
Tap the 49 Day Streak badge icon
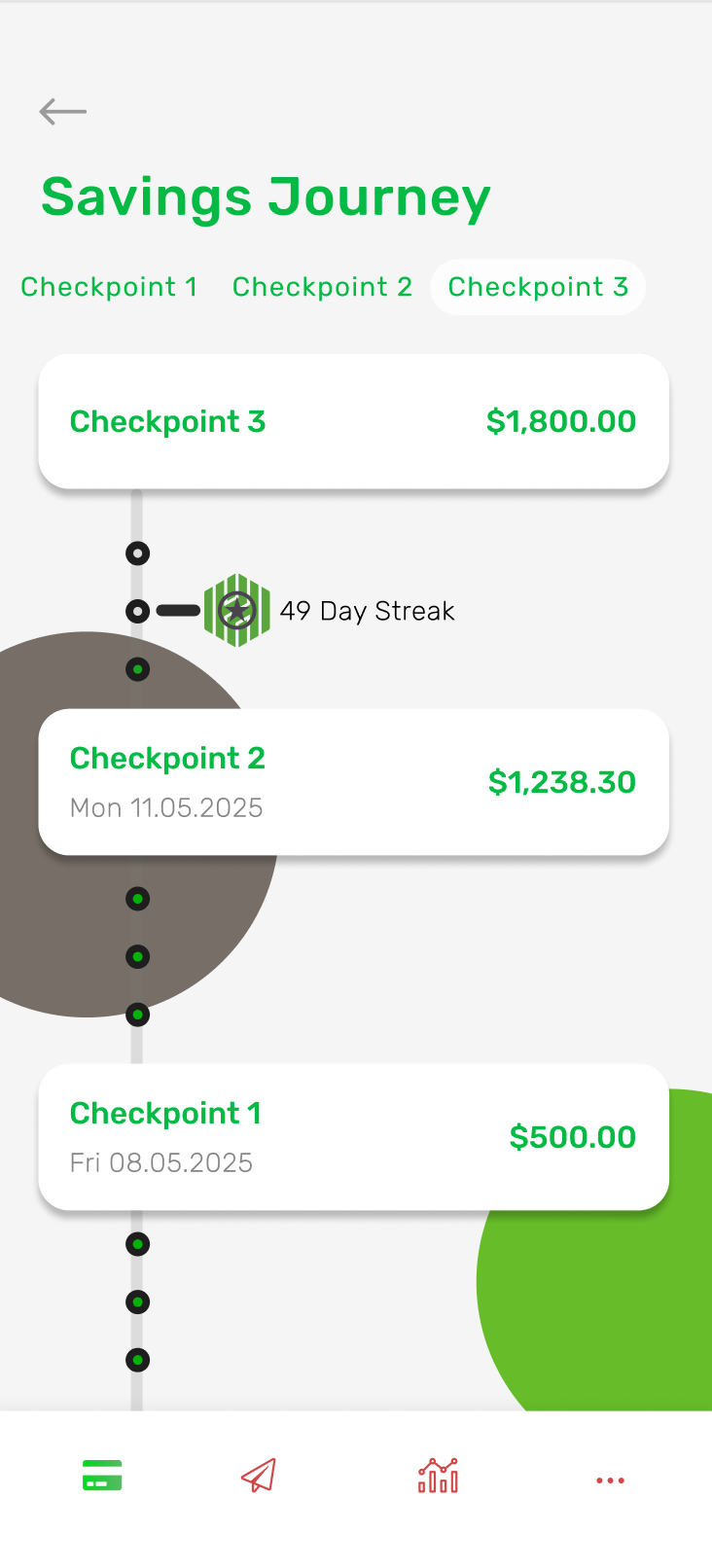(237, 611)
